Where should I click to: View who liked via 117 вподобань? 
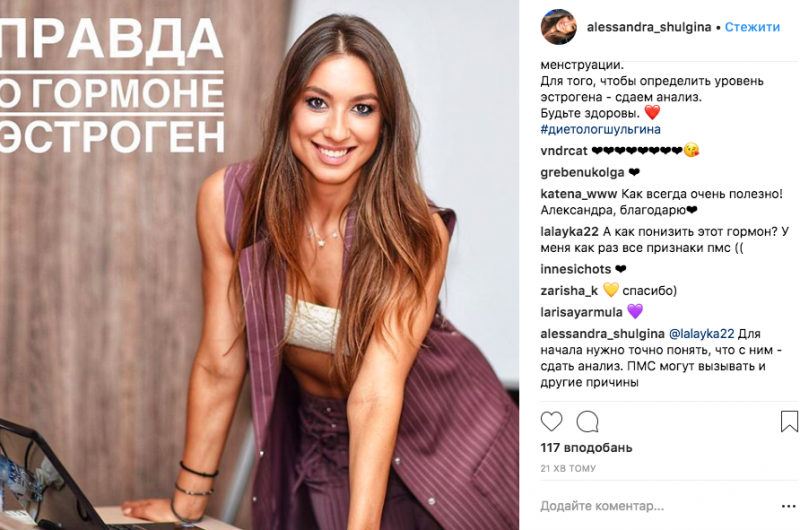586,448
